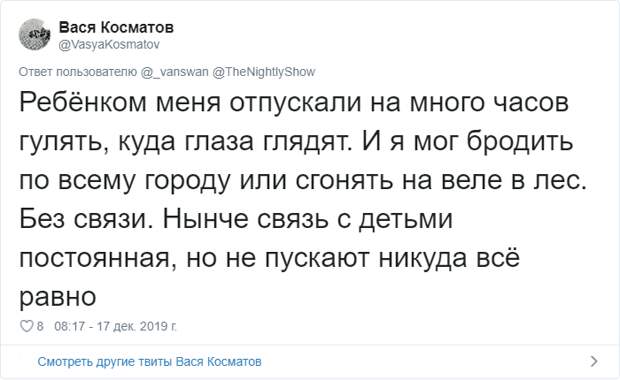Click the display name Вася Косматов
This screenshot has width=620, height=380.
point(116,27)
